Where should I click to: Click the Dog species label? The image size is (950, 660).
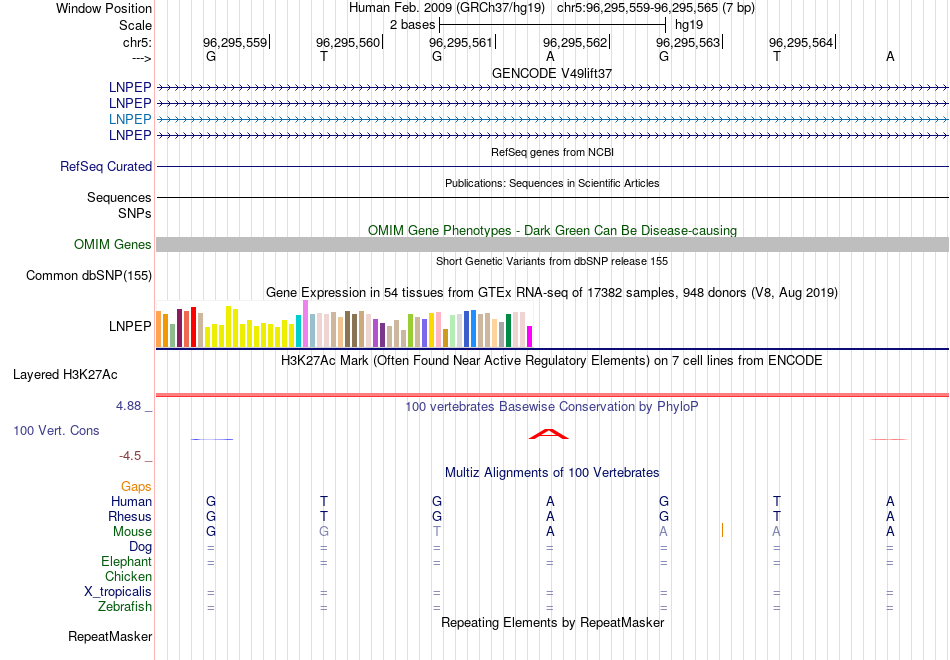pos(140,547)
